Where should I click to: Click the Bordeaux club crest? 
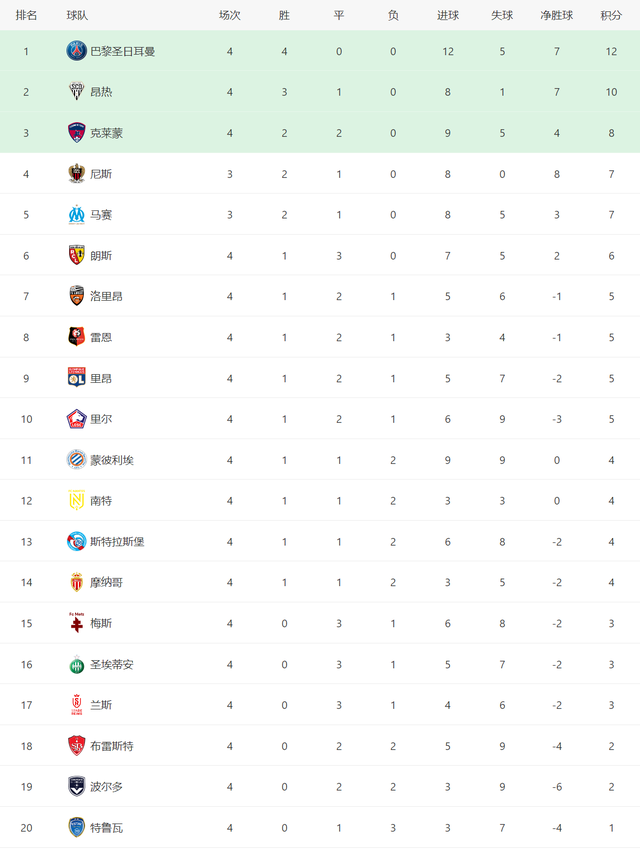click(76, 787)
